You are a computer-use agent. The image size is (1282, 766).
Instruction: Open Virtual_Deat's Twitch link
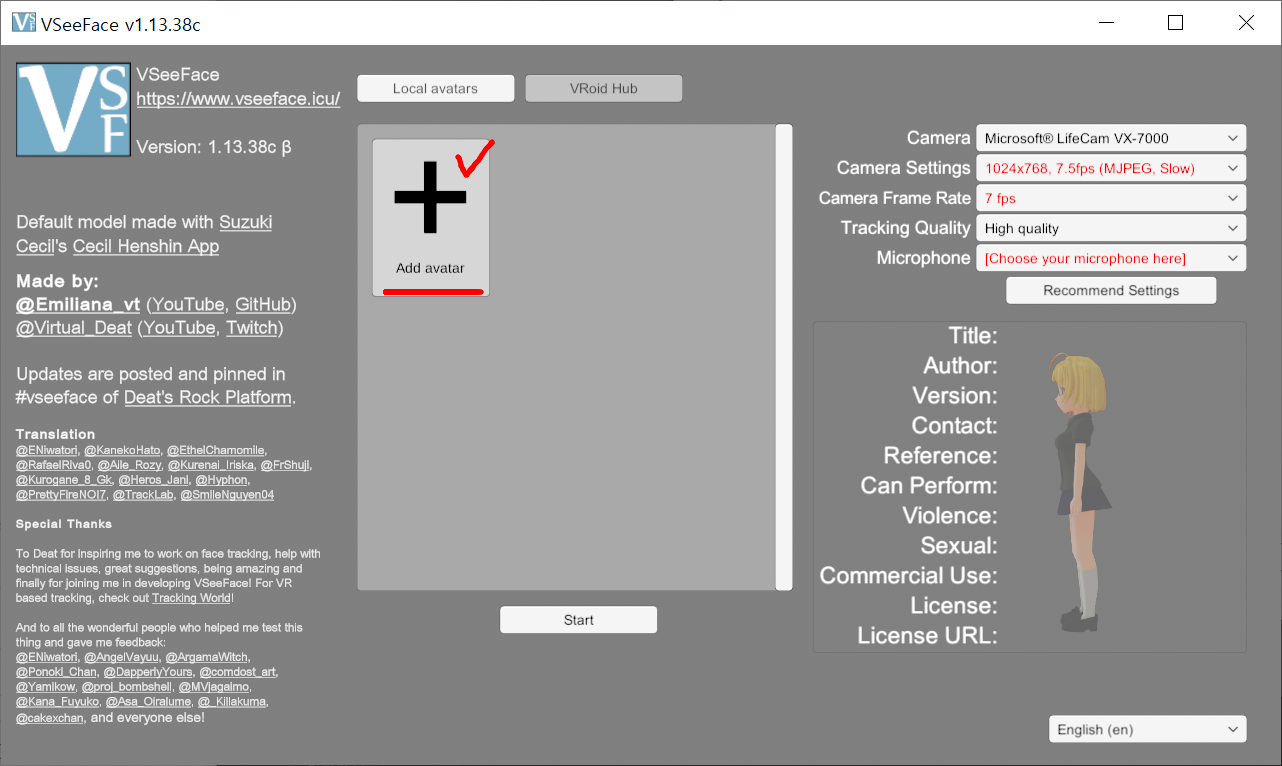(x=252, y=328)
